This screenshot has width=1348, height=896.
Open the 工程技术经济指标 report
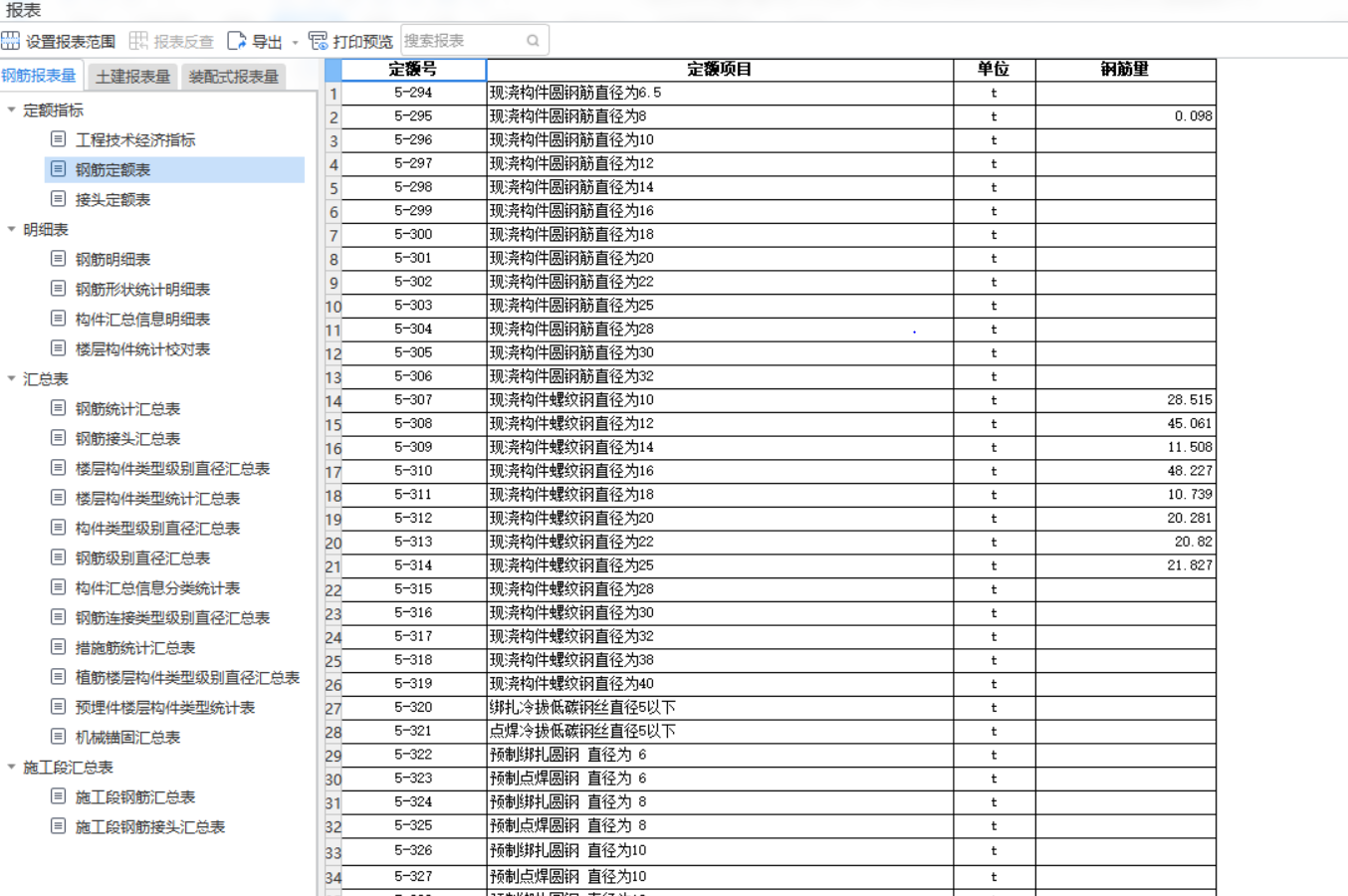[x=135, y=140]
